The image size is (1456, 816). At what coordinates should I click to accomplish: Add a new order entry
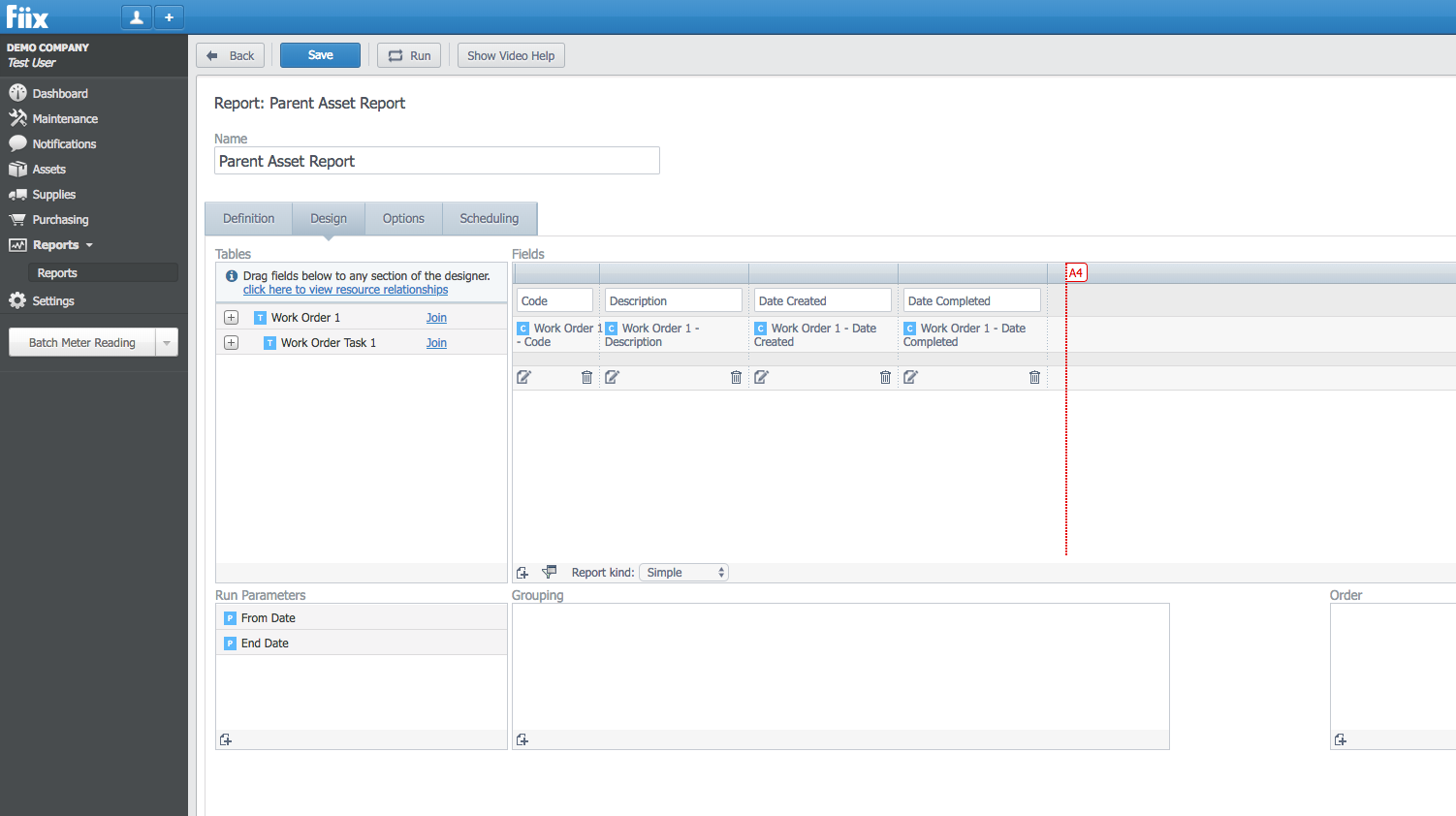tap(1341, 739)
